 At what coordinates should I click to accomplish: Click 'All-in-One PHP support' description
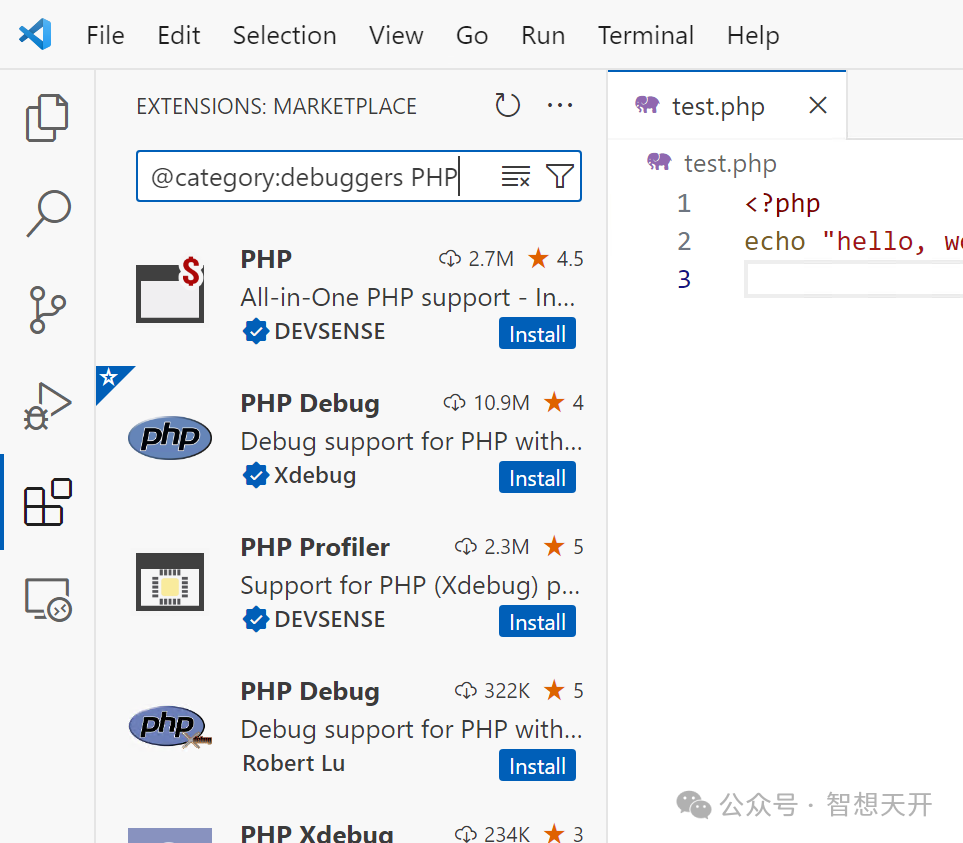tap(408, 298)
